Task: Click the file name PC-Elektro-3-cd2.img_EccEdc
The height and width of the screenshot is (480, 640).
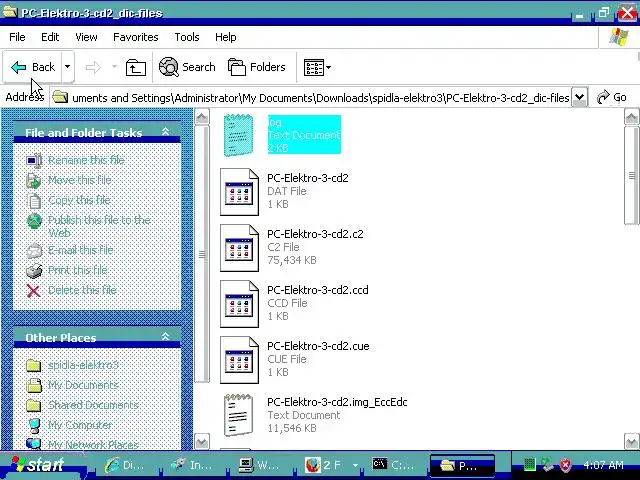Action: [x=337, y=402]
